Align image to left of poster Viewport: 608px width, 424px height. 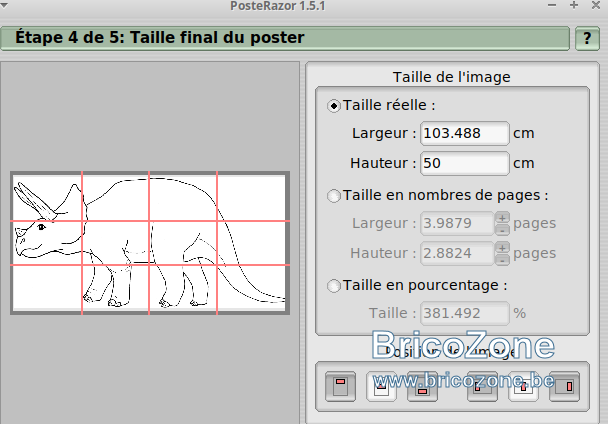[x=482, y=386]
